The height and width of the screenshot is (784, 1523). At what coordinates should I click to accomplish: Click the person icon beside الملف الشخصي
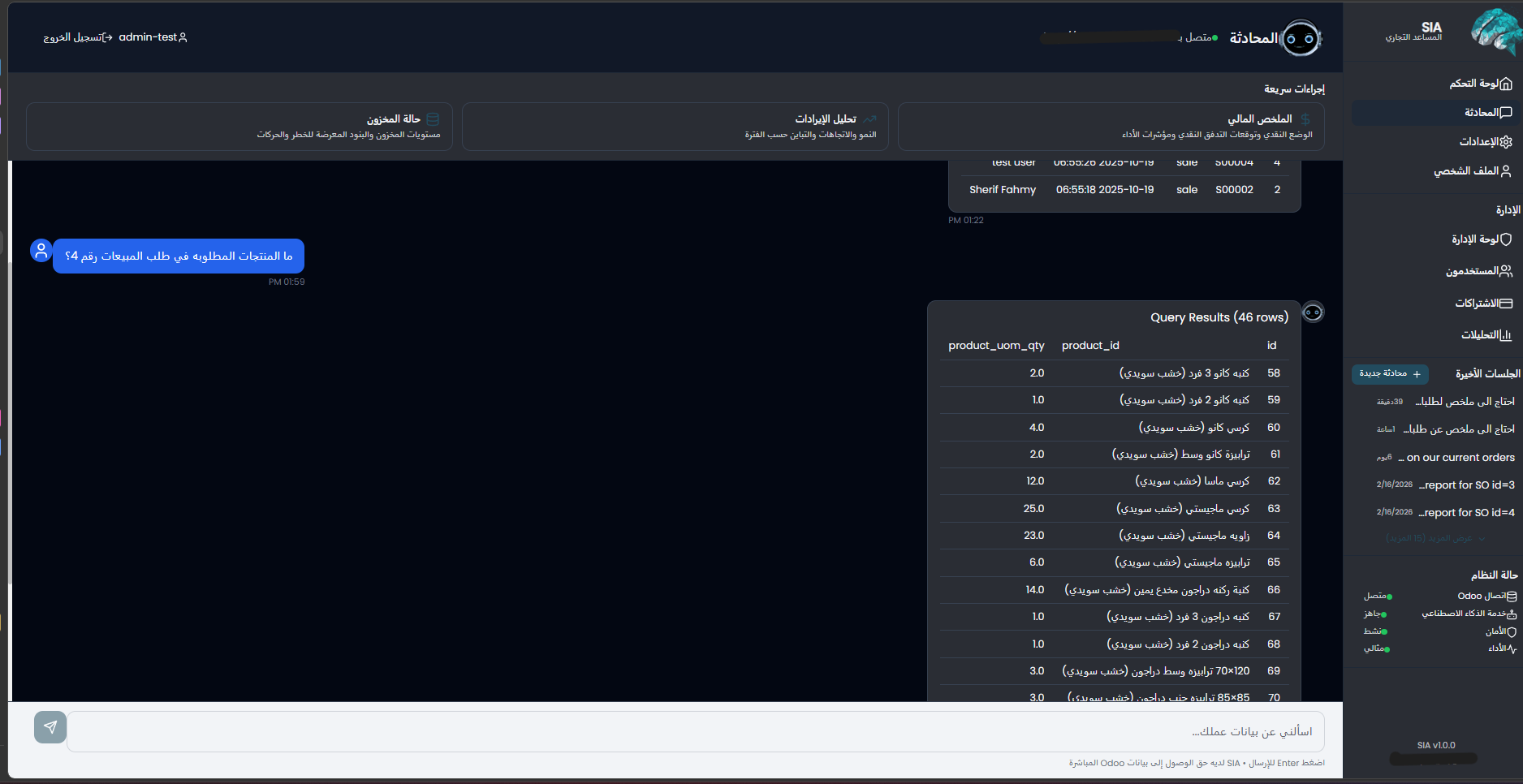1506,171
